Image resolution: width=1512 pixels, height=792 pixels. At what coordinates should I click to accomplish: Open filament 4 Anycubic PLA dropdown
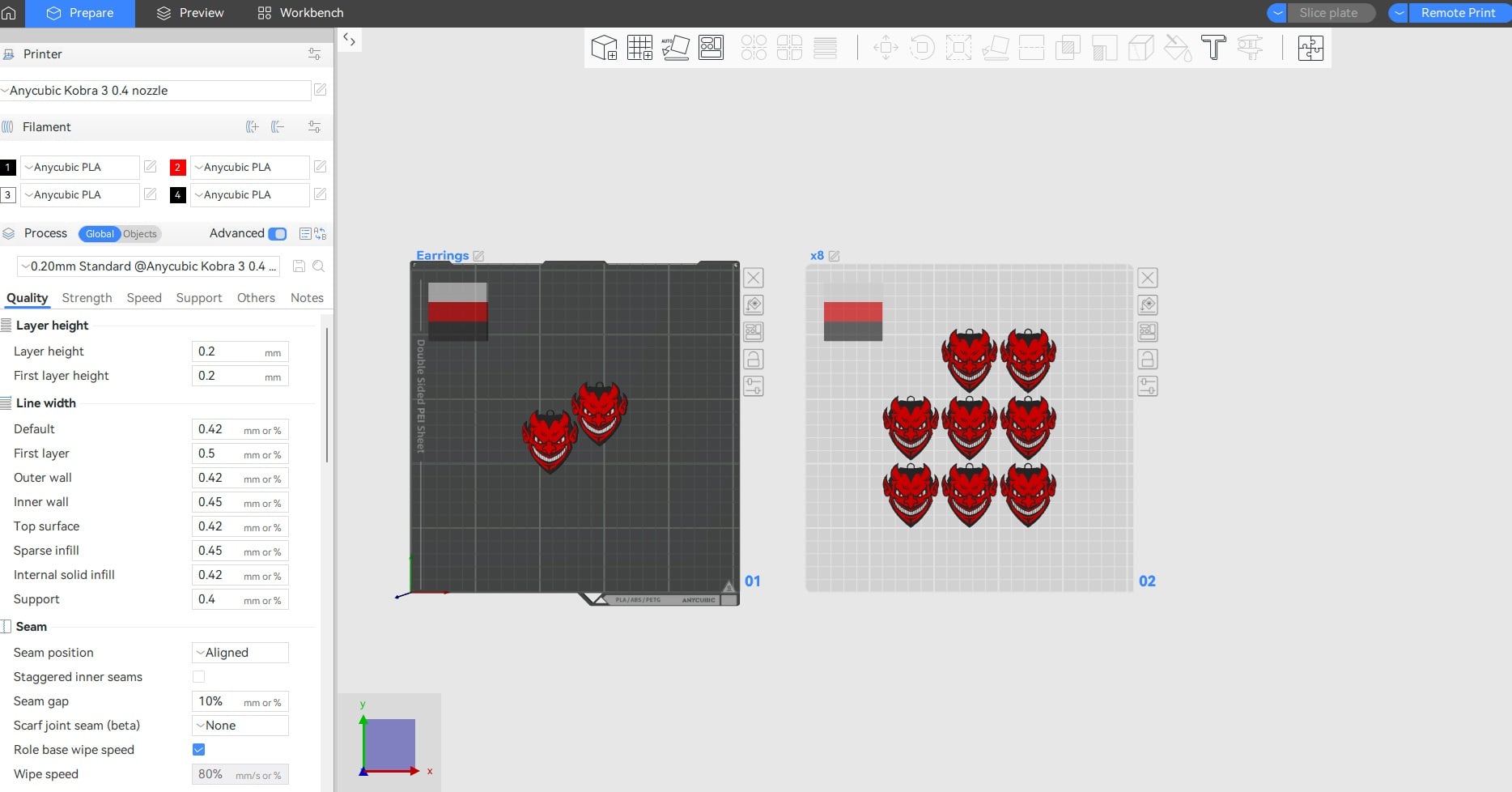point(249,195)
